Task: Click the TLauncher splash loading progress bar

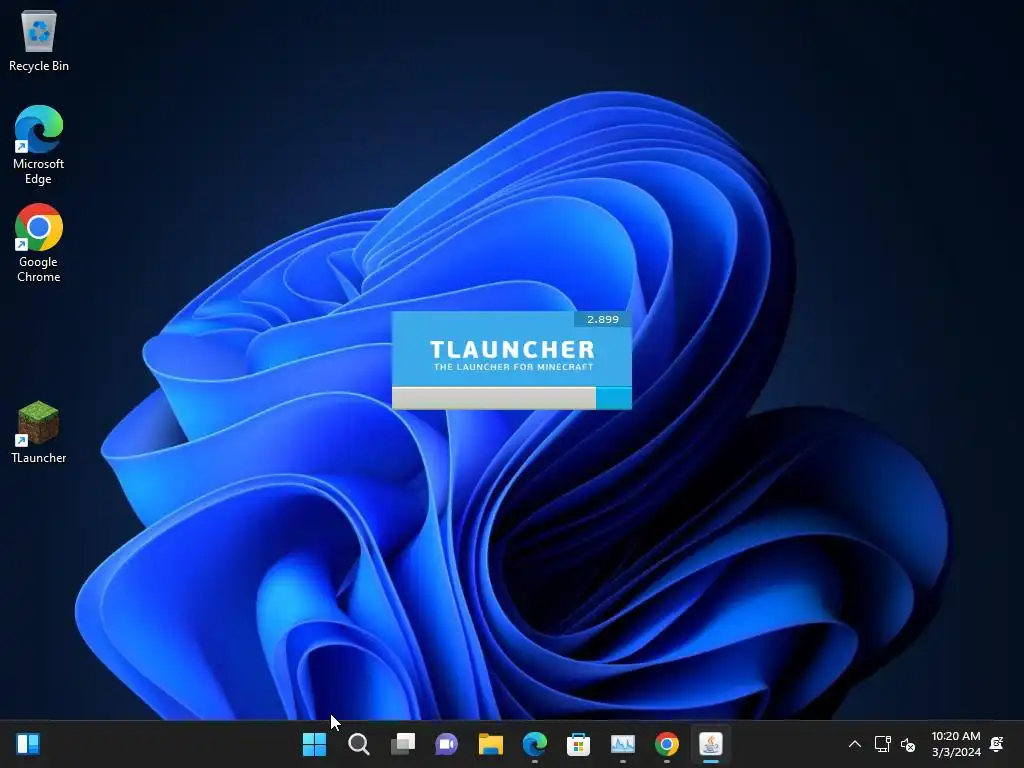Action: pos(511,398)
